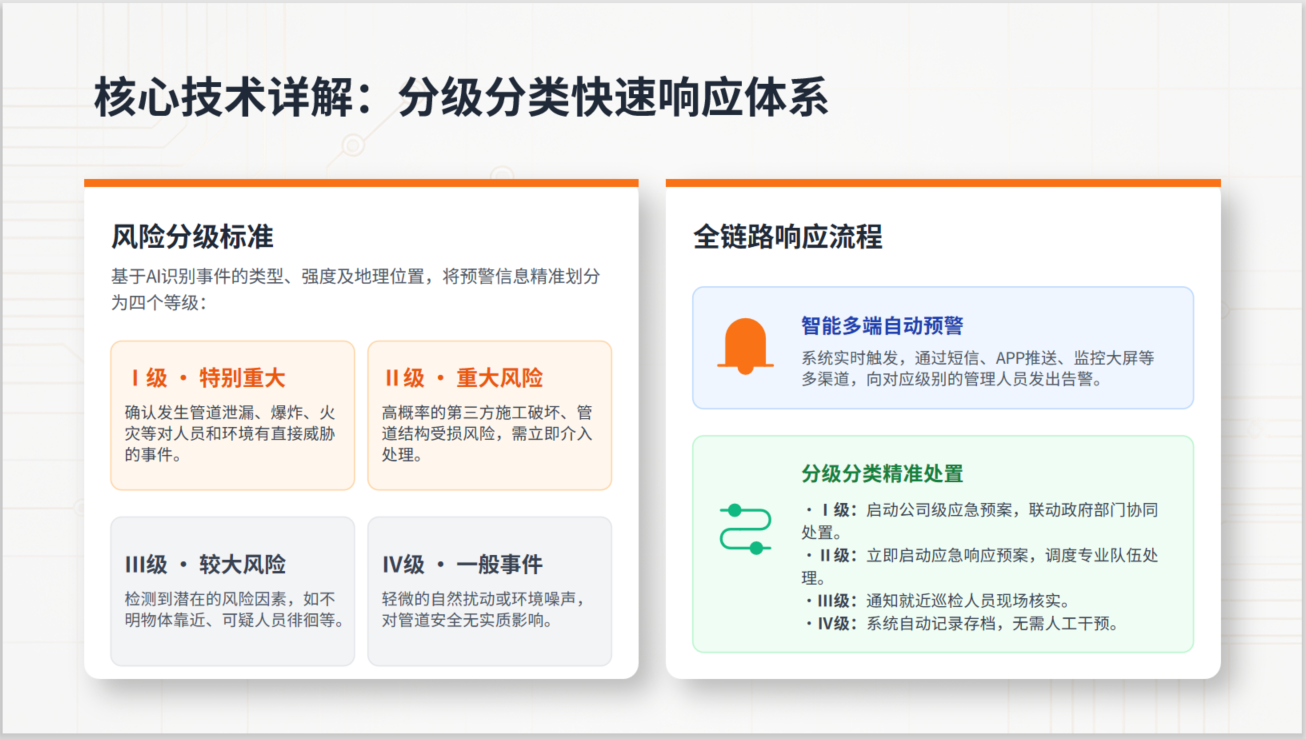Click the heading 风险分级标准
The height and width of the screenshot is (739, 1306).
192,237
